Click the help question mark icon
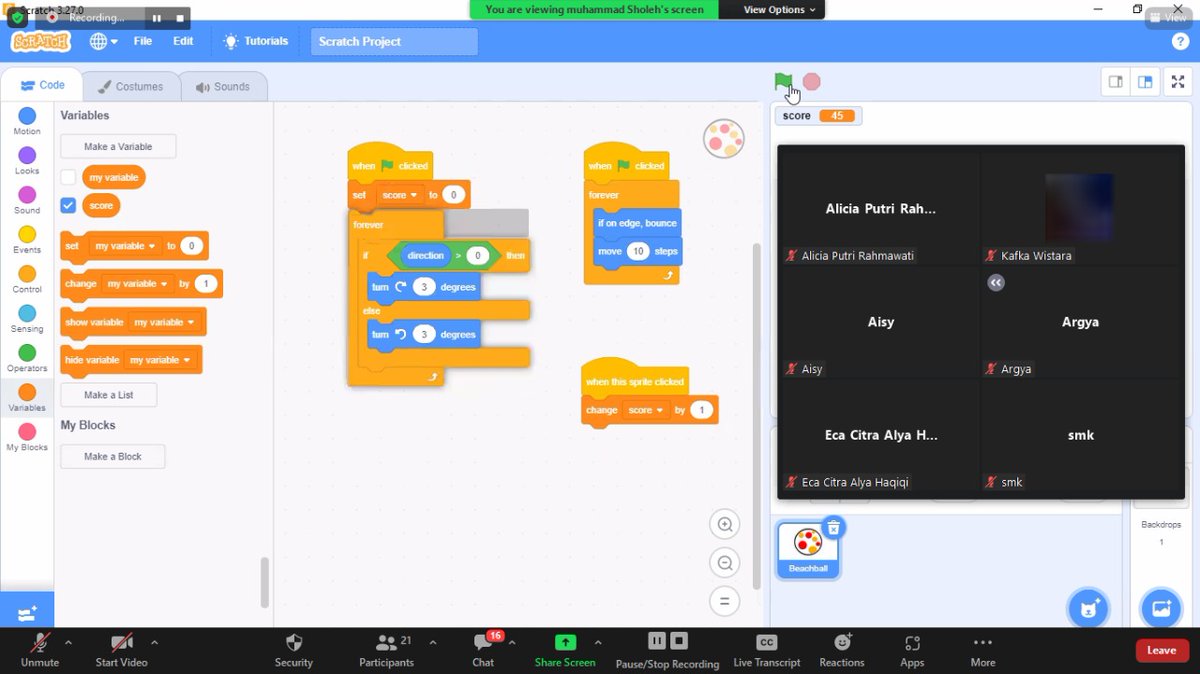The width and height of the screenshot is (1200, 674). (x=1179, y=41)
